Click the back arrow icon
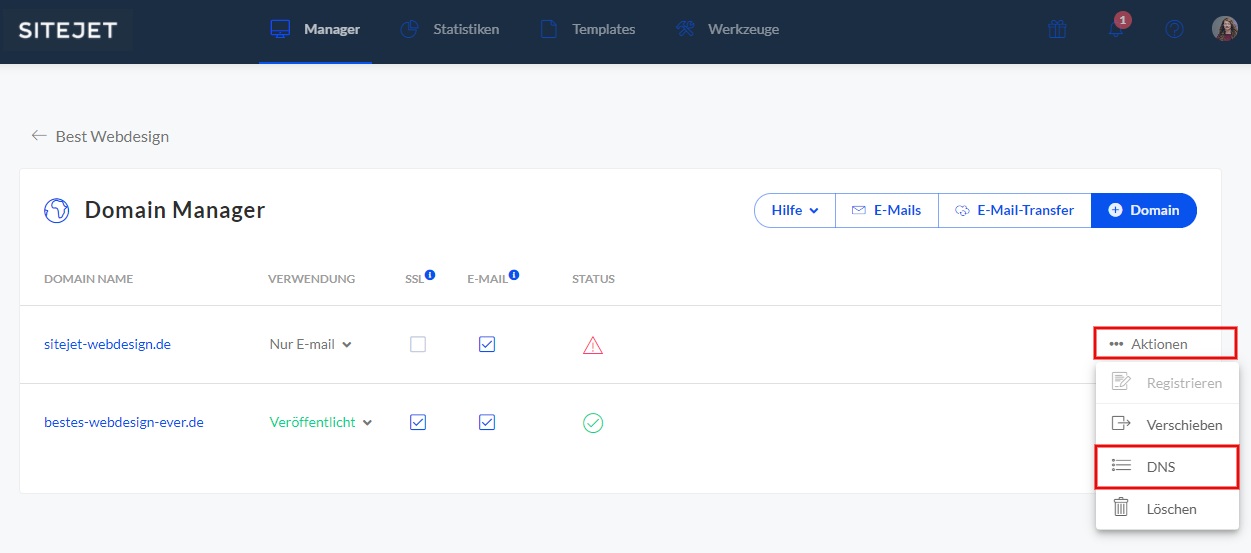1251x553 pixels. [x=39, y=136]
